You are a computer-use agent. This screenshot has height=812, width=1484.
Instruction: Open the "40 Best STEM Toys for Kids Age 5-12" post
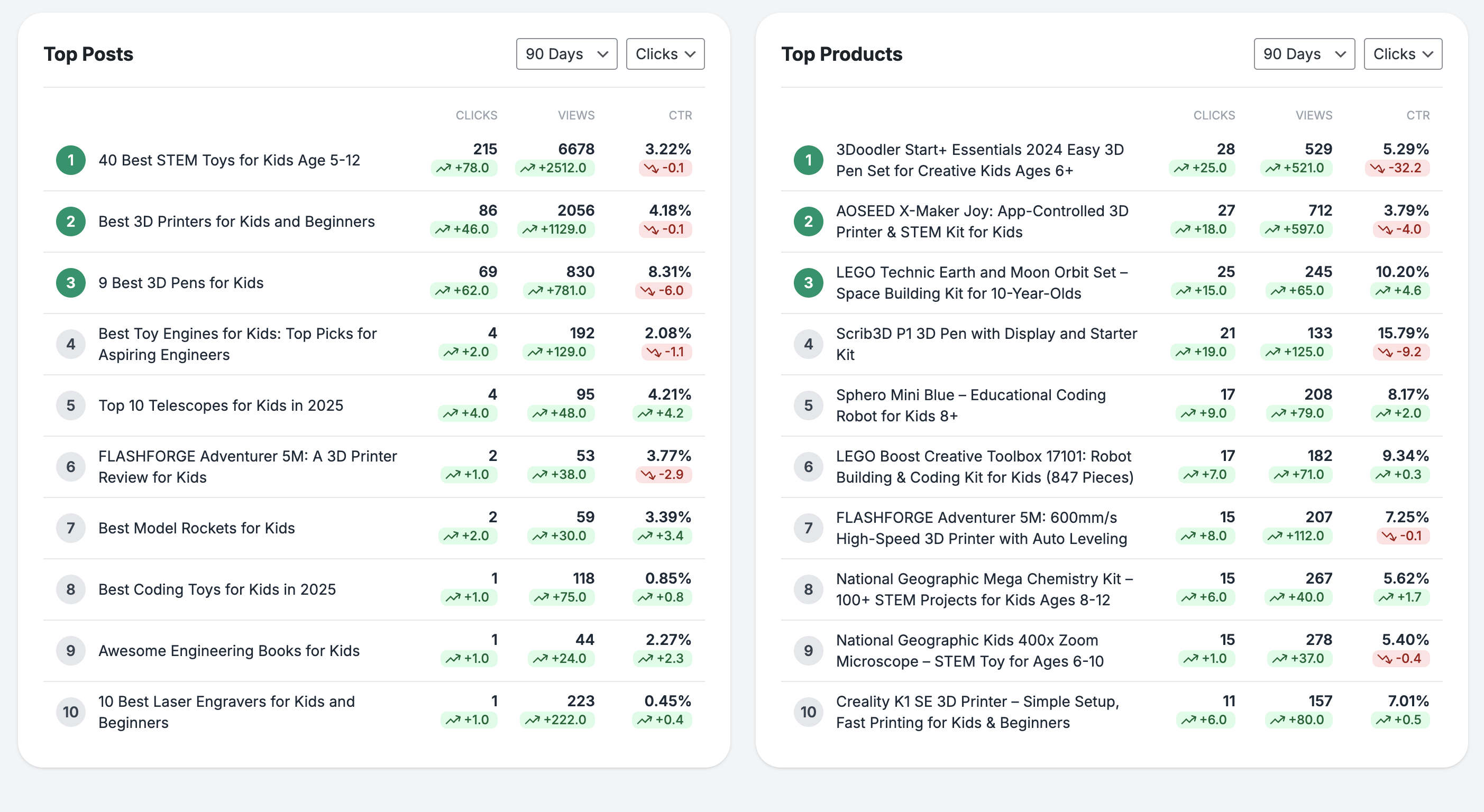[228, 160]
